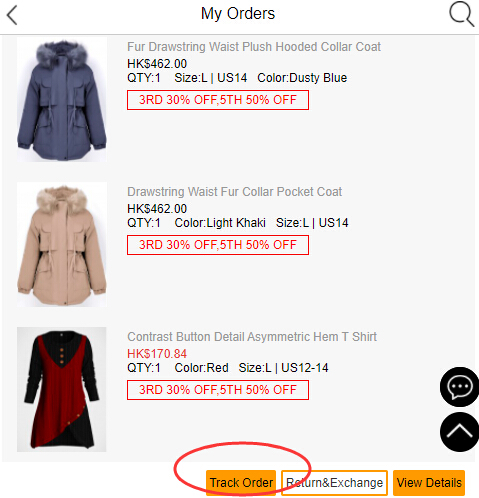479x498 pixels.
Task: Click the Color:Light Khaki detail text
Action: [x=220, y=223]
